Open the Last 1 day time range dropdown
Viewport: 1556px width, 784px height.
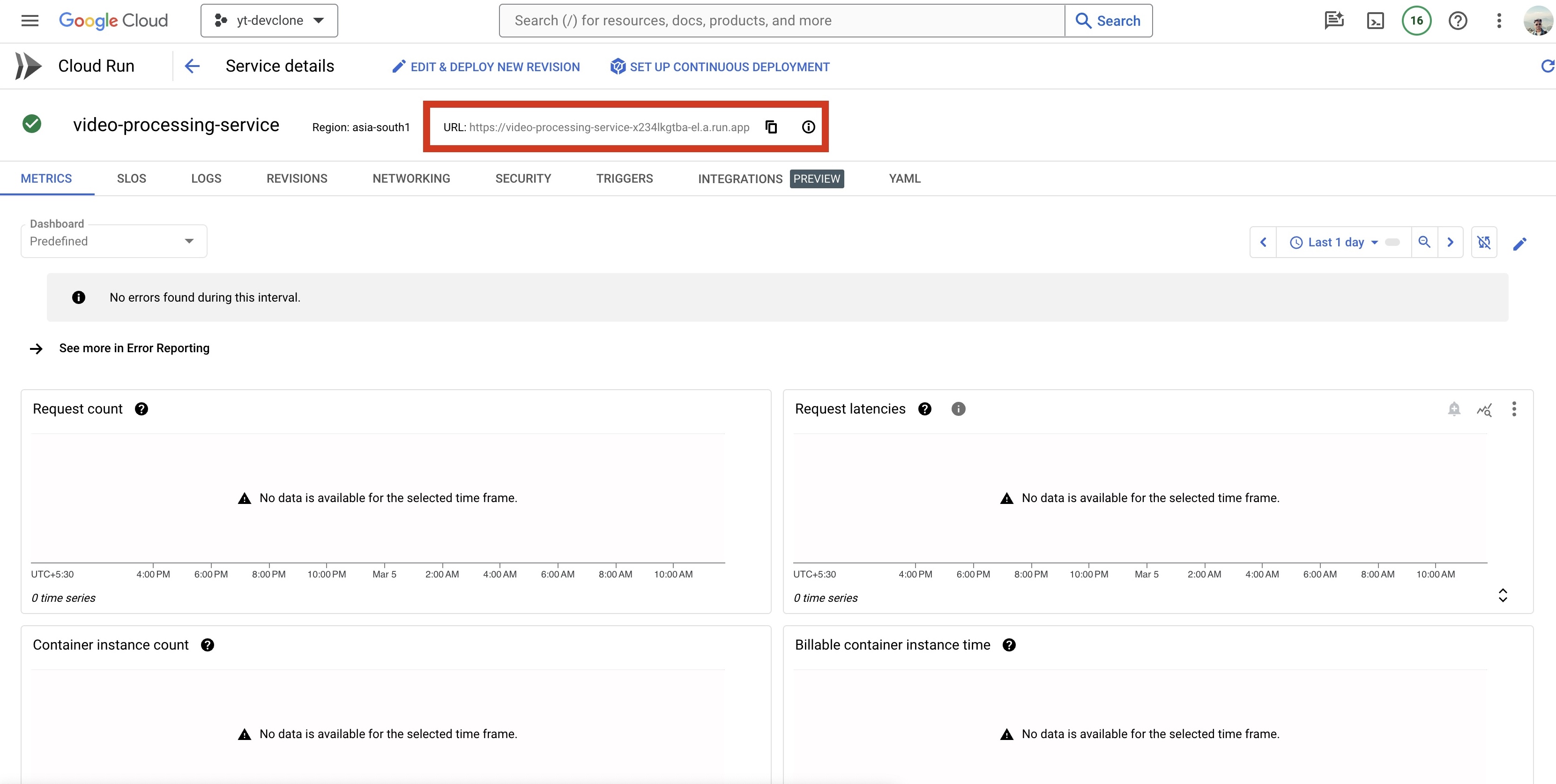(1335, 242)
